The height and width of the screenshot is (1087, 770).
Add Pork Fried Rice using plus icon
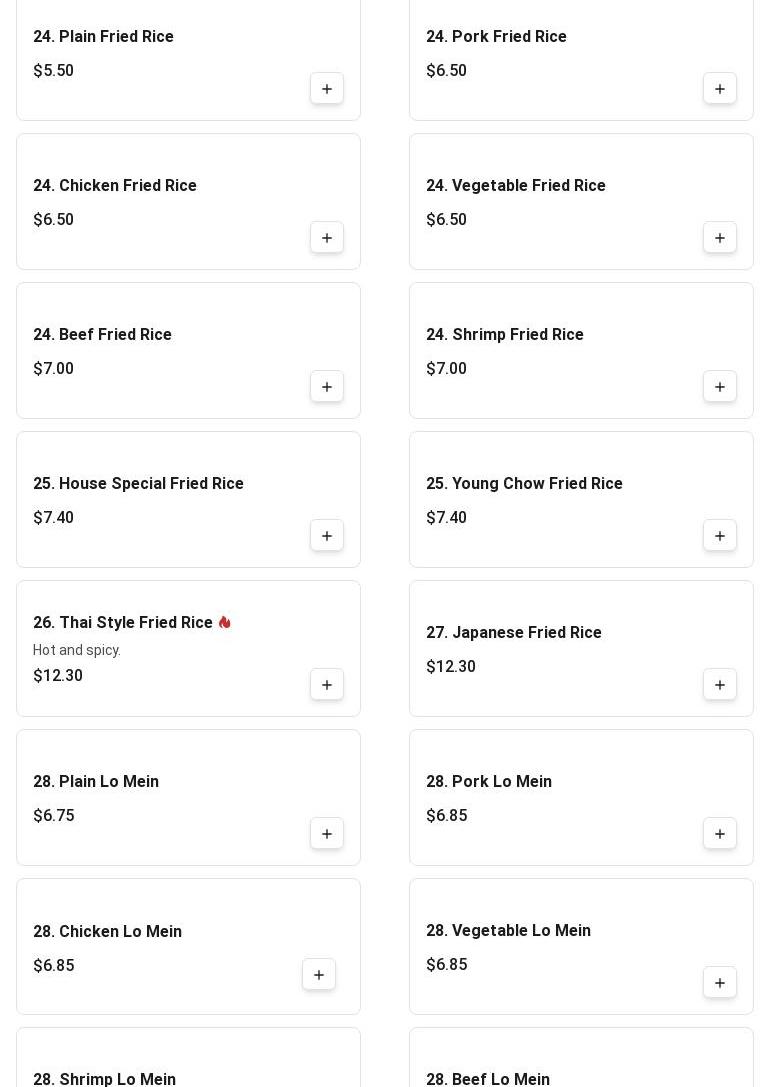(x=719, y=89)
